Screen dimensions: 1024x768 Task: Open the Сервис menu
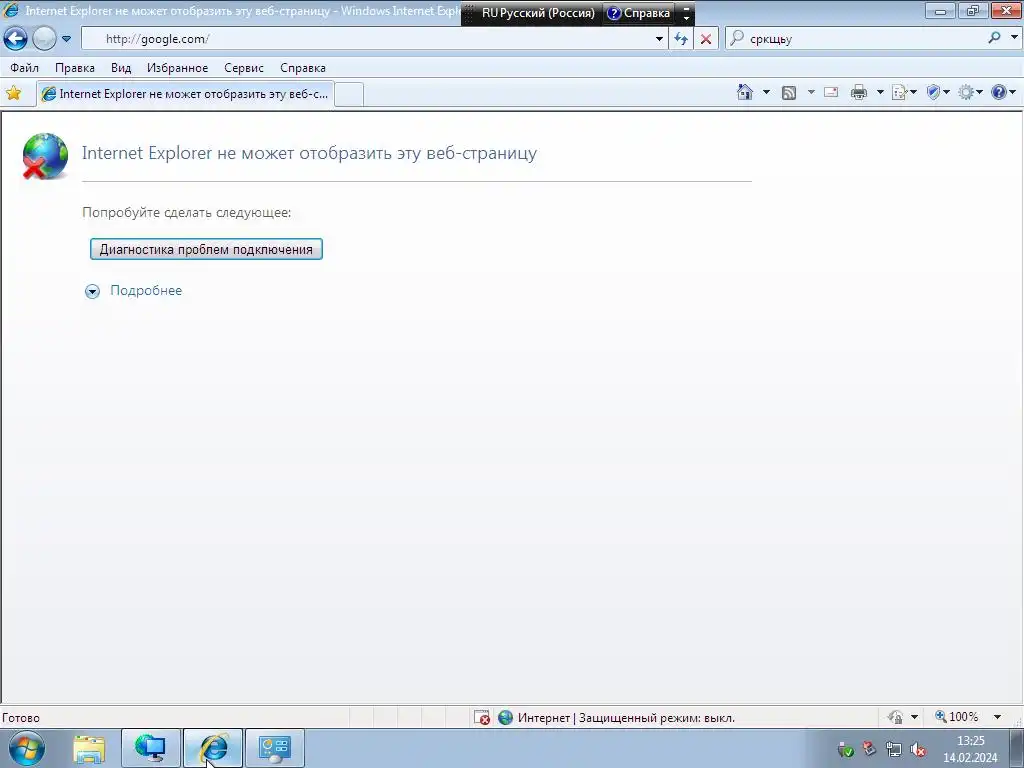(244, 68)
